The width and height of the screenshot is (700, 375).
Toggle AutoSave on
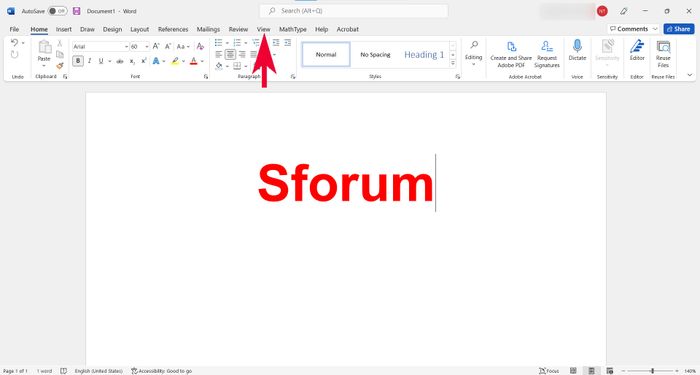[x=57, y=11]
